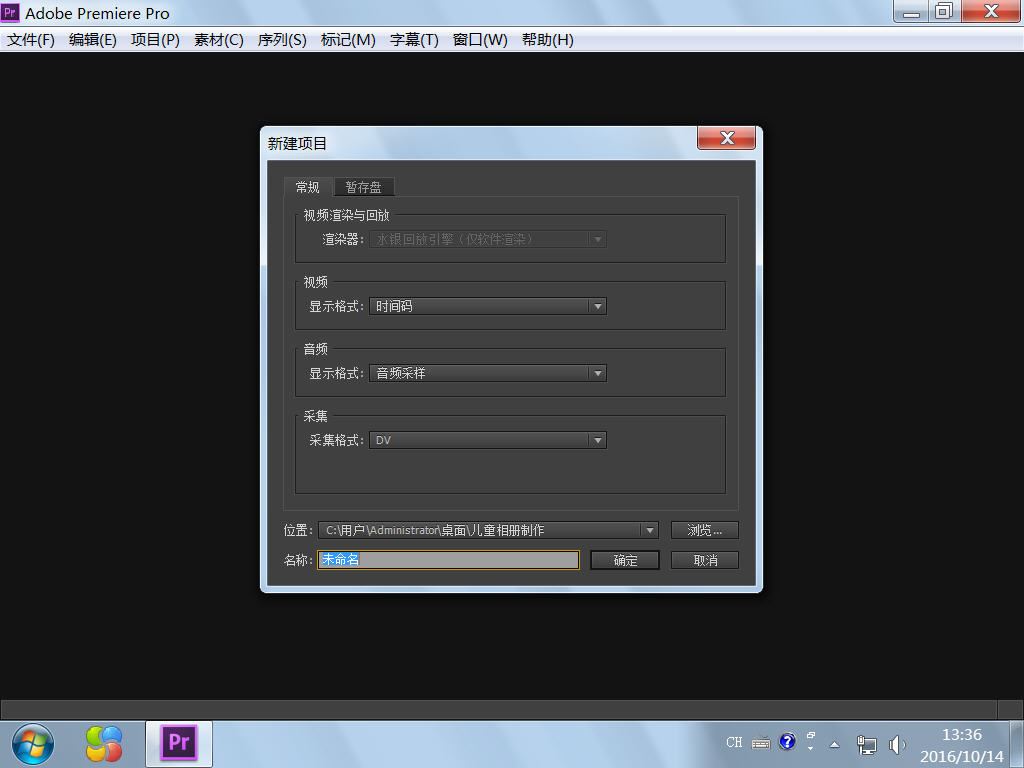Viewport: 1024px width, 768px height.
Task: Open the 项目(P) menu
Action: pos(155,40)
